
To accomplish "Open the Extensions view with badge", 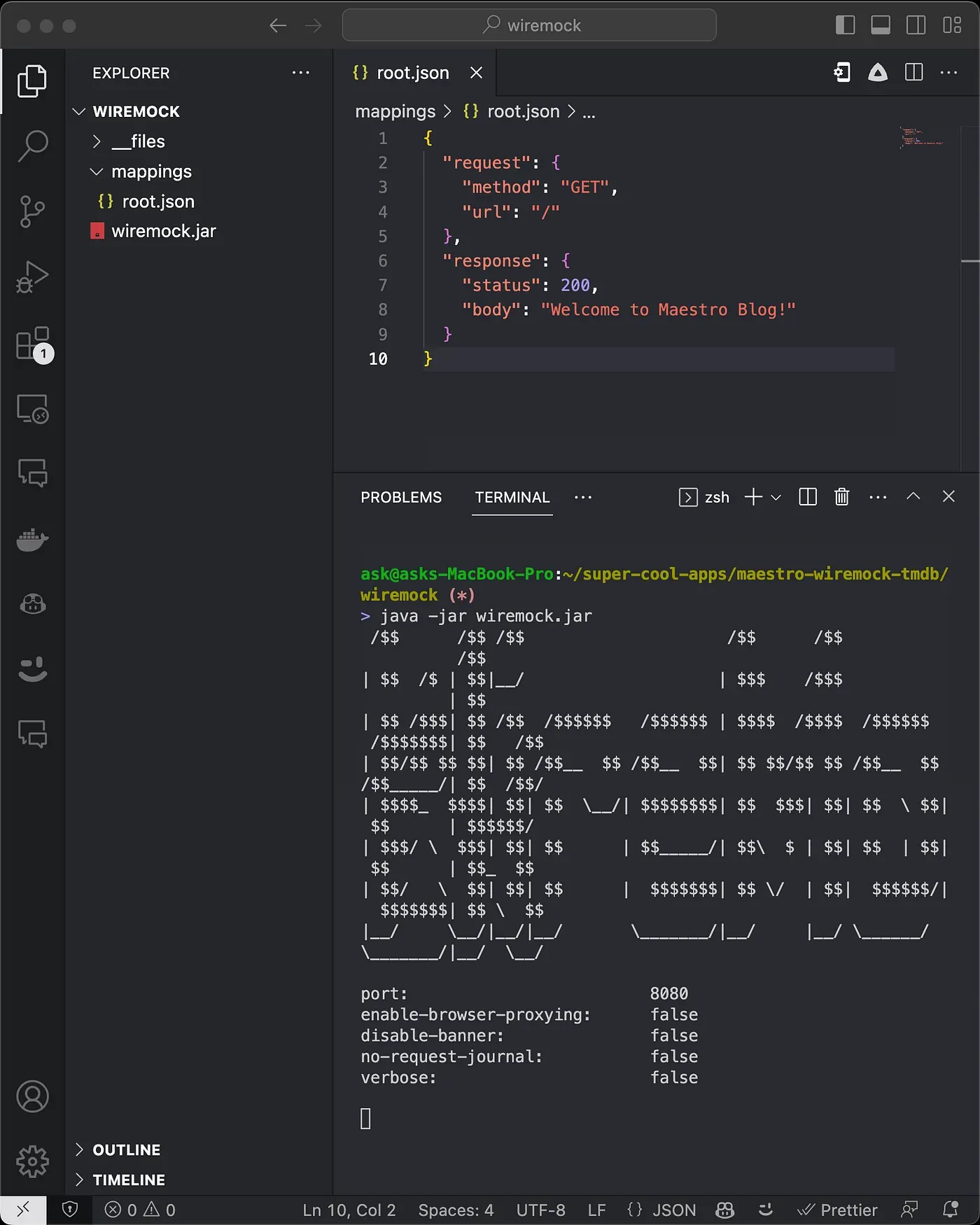I will pos(32,344).
